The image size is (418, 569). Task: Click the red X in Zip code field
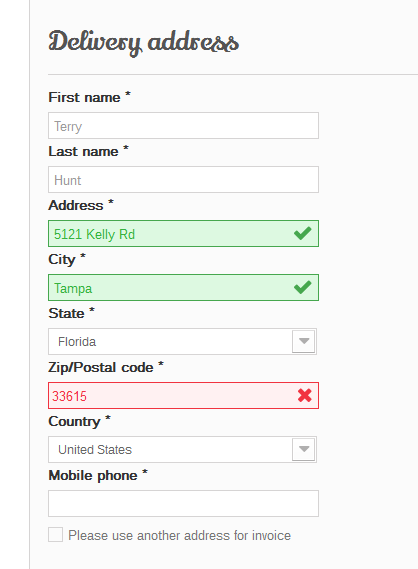click(304, 396)
